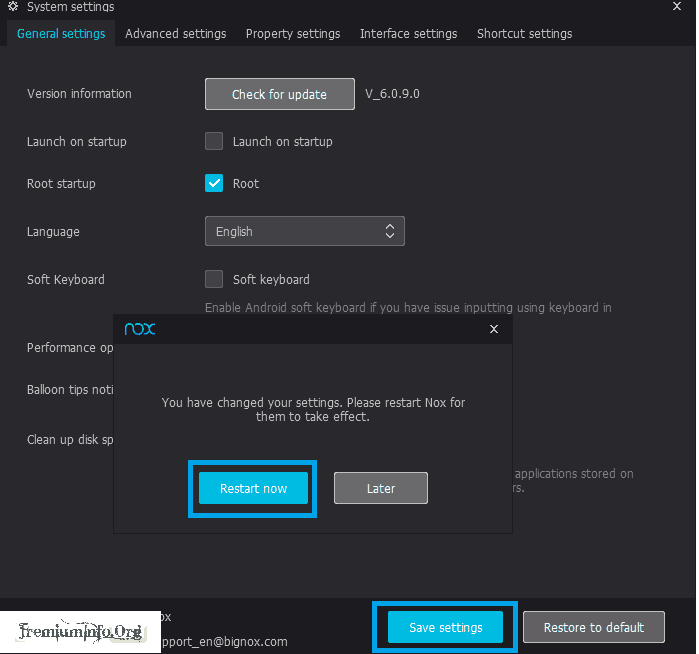Click the restart Nox message text
The height and width of the screenshot is (654, 699).
(313, 409)
